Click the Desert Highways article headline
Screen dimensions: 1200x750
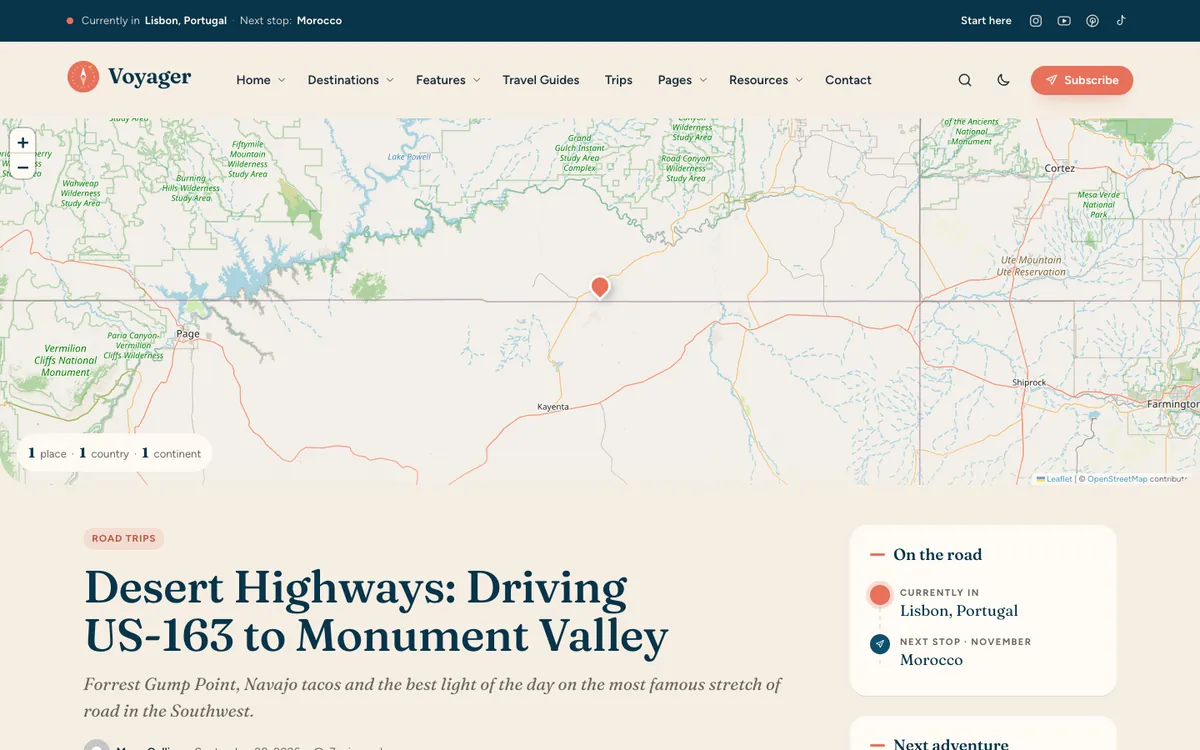(376, 612)
